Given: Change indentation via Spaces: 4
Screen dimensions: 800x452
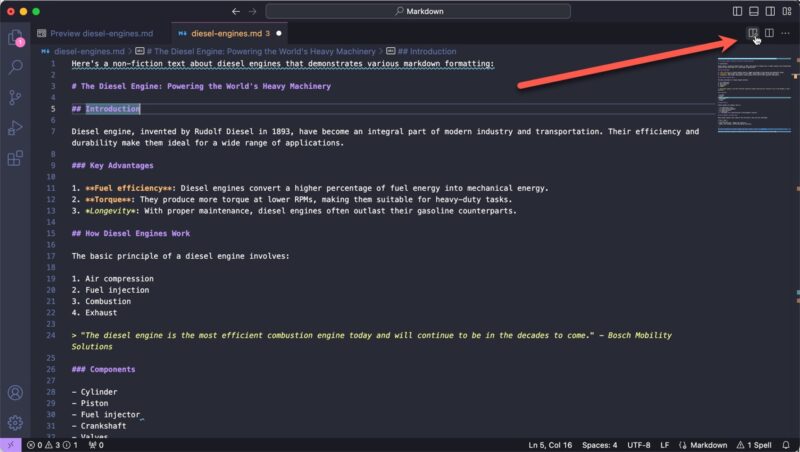Looking at the screenshot, I should pyautogui.click(x=599, y=445).
